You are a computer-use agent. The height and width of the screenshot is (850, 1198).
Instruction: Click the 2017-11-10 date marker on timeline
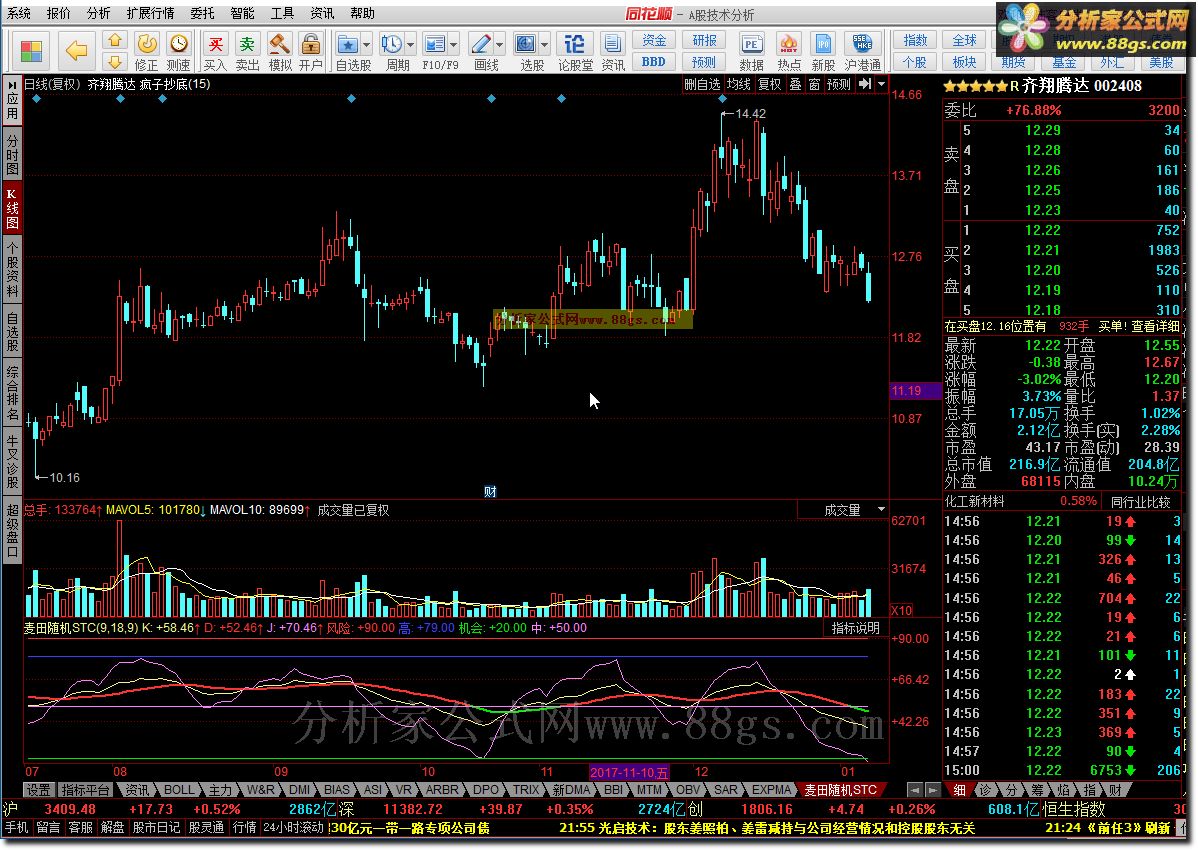tap(629, 772)
